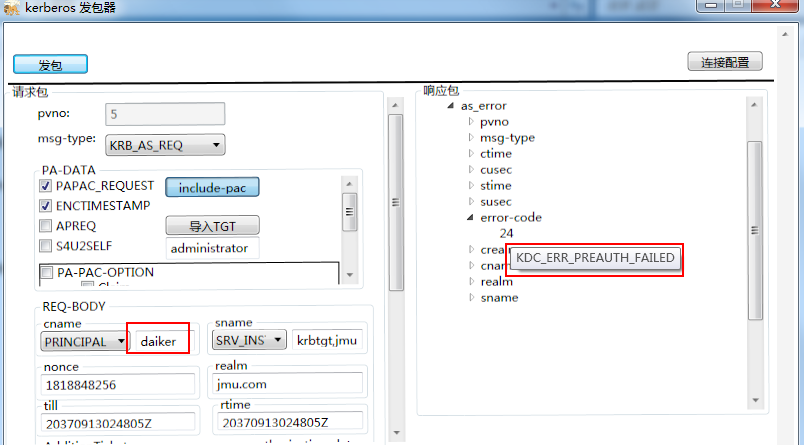This screenshot has height=445, width=804.
Task: Select the error-code tree label
Action: (x=511, y=217)
